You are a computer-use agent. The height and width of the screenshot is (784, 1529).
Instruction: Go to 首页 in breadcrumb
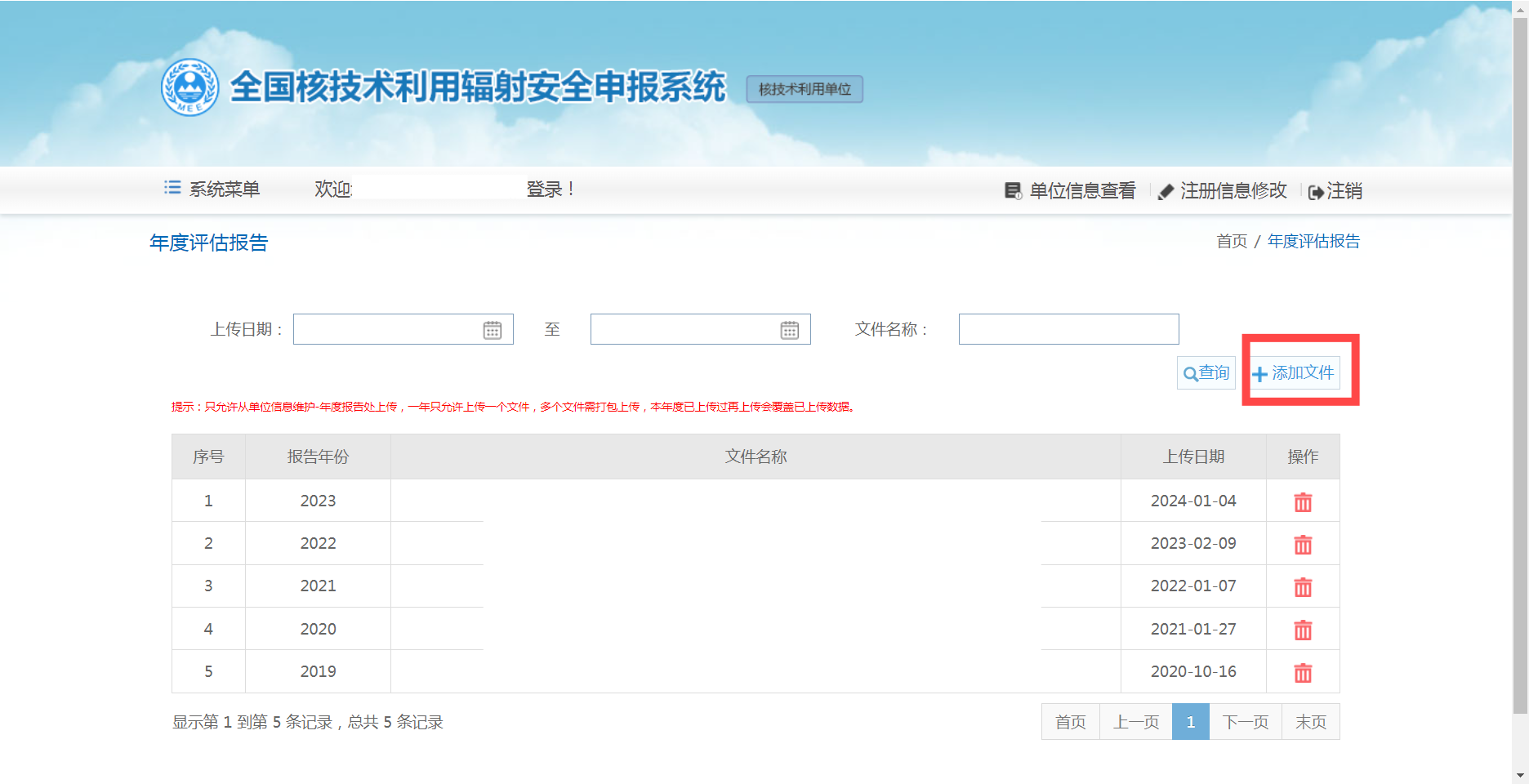(1232, 242)
